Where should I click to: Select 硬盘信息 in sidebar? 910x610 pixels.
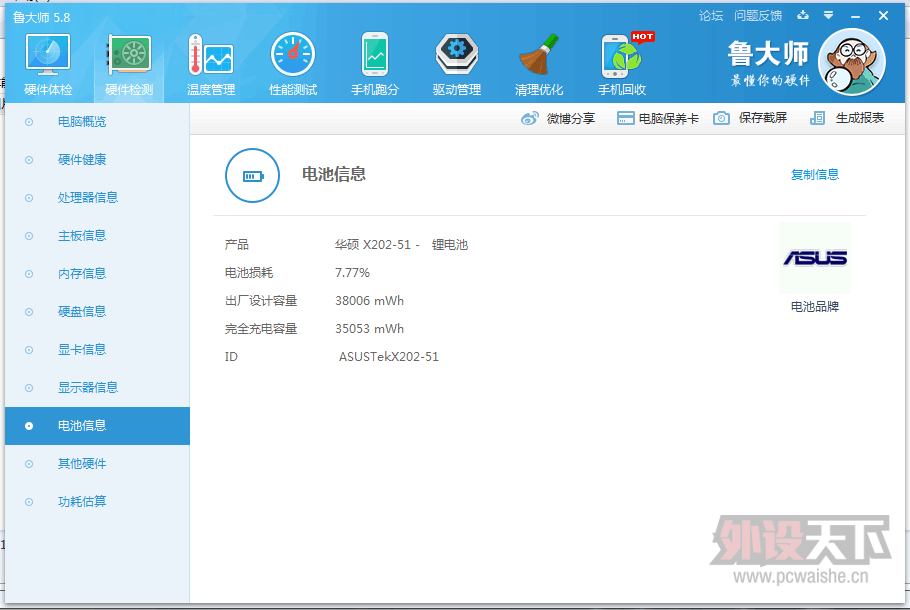coord(98,312)
